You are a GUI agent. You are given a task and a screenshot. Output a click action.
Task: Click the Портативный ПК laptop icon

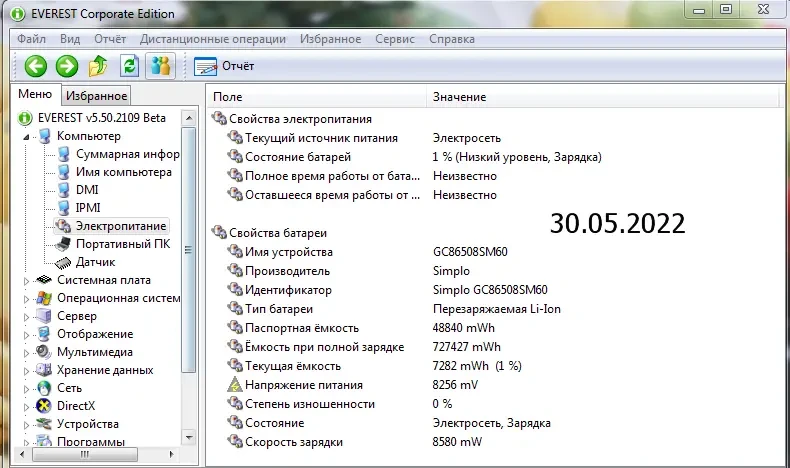pos(63,244)
